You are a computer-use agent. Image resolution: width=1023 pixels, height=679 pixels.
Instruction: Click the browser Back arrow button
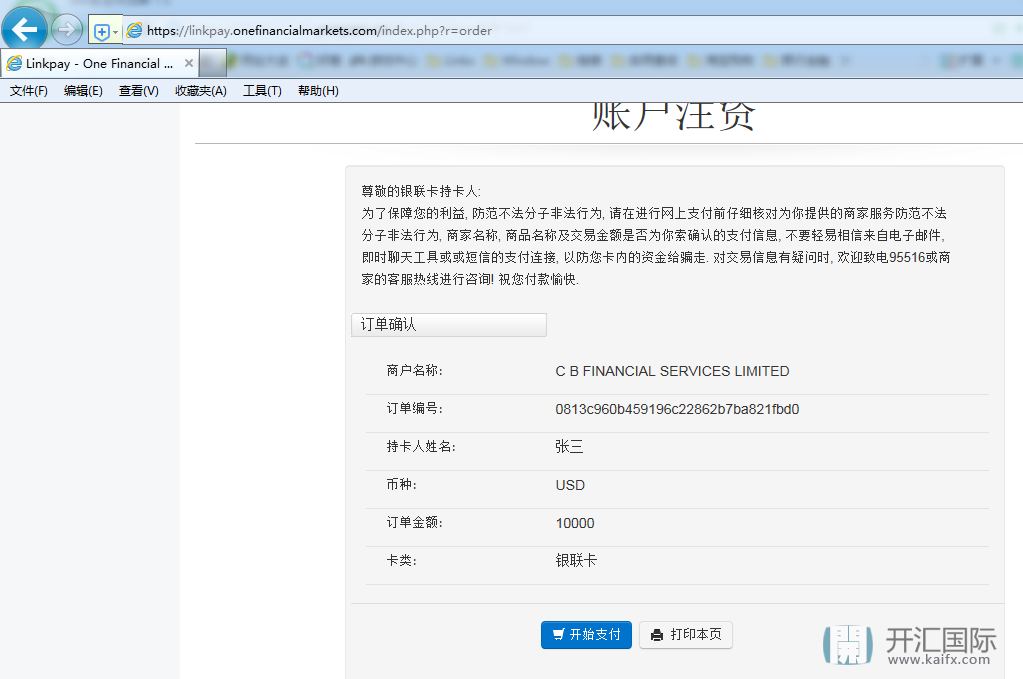click(x=24, y=29)
